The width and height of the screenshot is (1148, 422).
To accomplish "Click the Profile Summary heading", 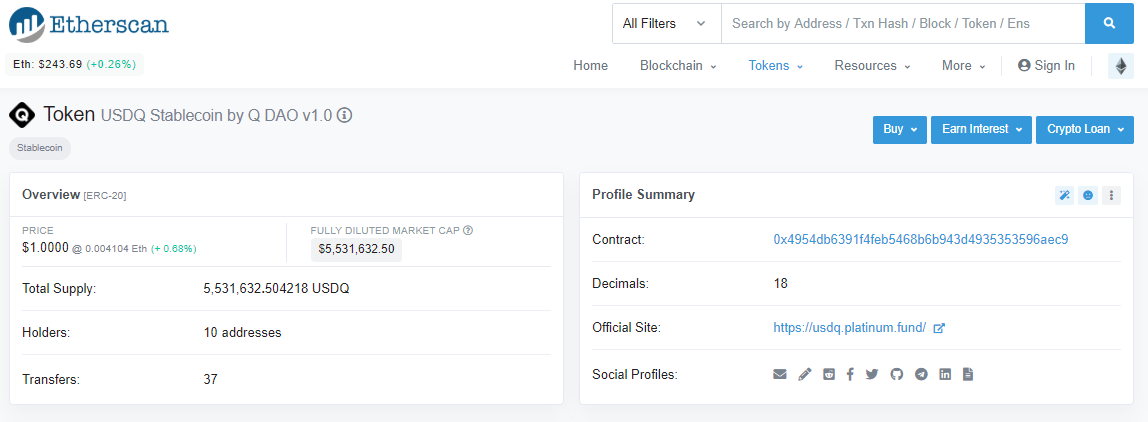I will coord(644,195).
